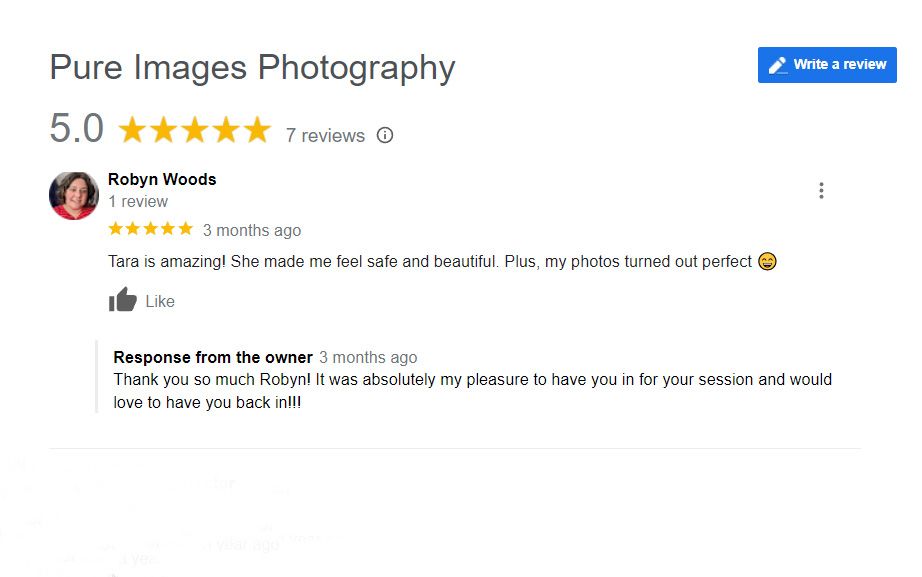
Task: Select the Like label under the review
Action: click(160, 301)
